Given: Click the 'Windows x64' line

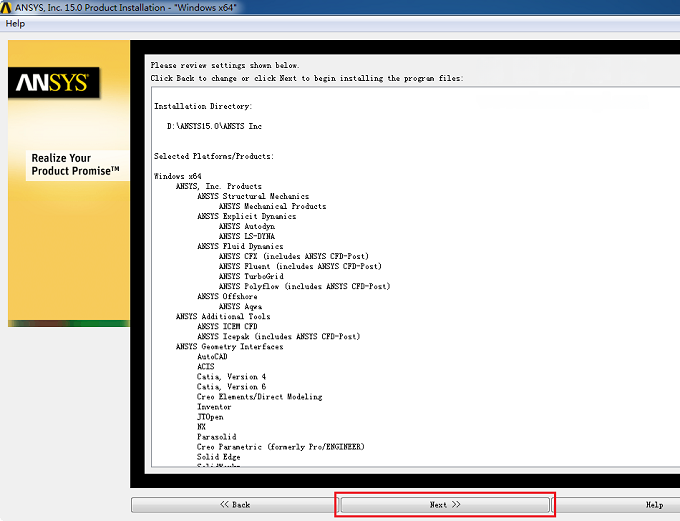Looking at the screenshot, I should tap(178, 176).
